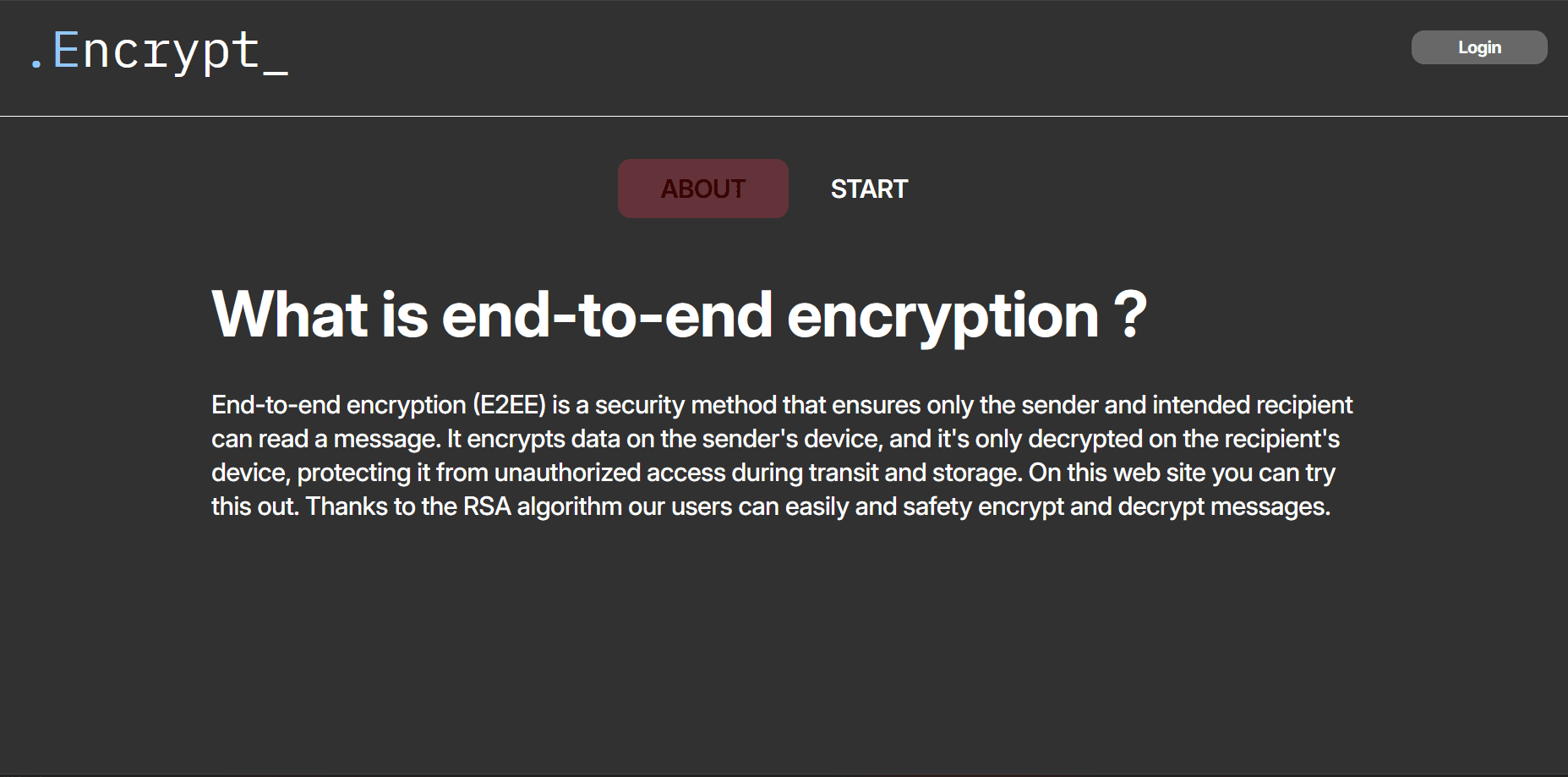Click the word "encryption" in the large heading
Viewport: 1568px width, 777px height.
point(942,315)
